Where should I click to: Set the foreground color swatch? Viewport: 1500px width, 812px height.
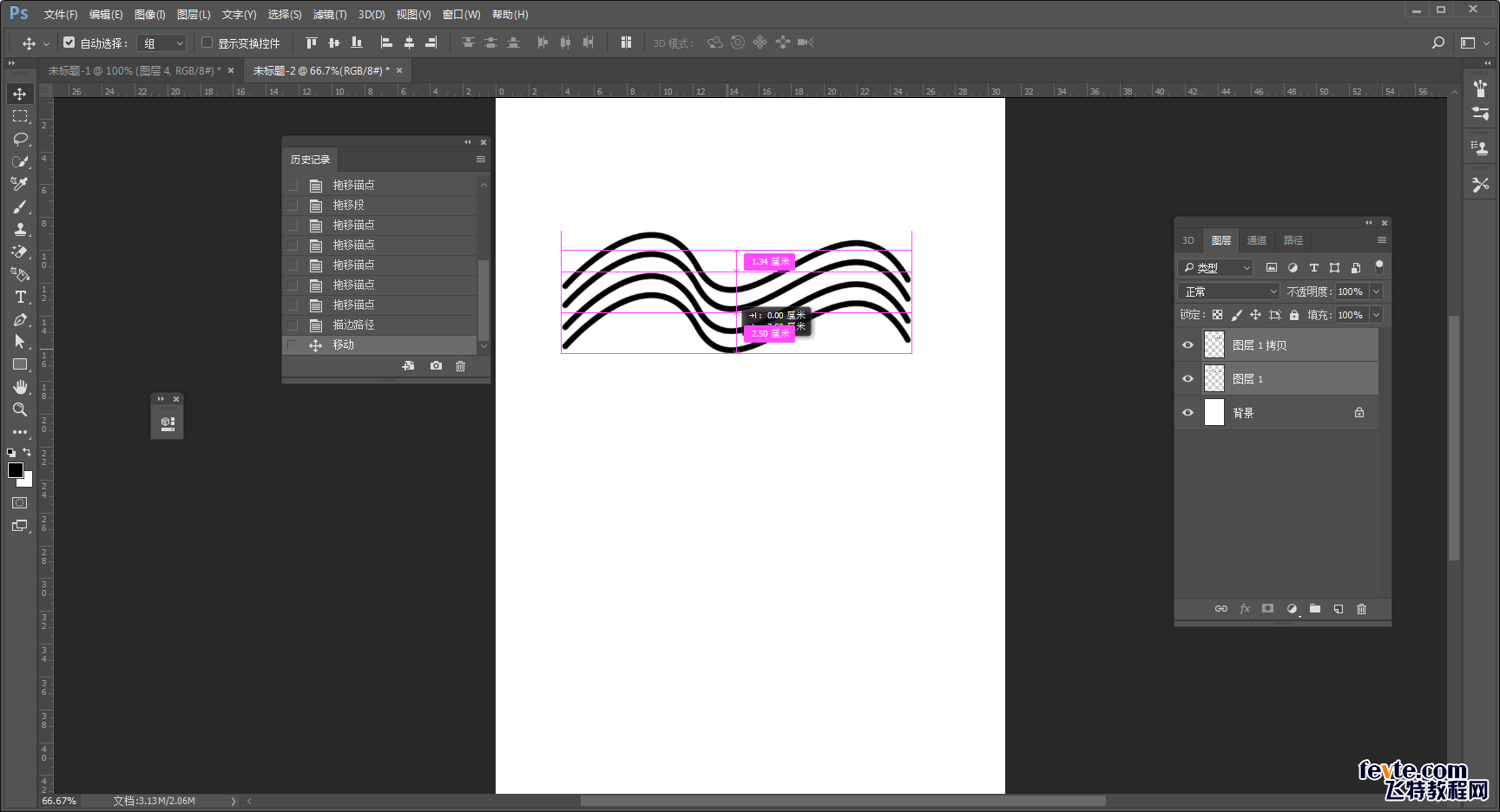click(15, 470)
